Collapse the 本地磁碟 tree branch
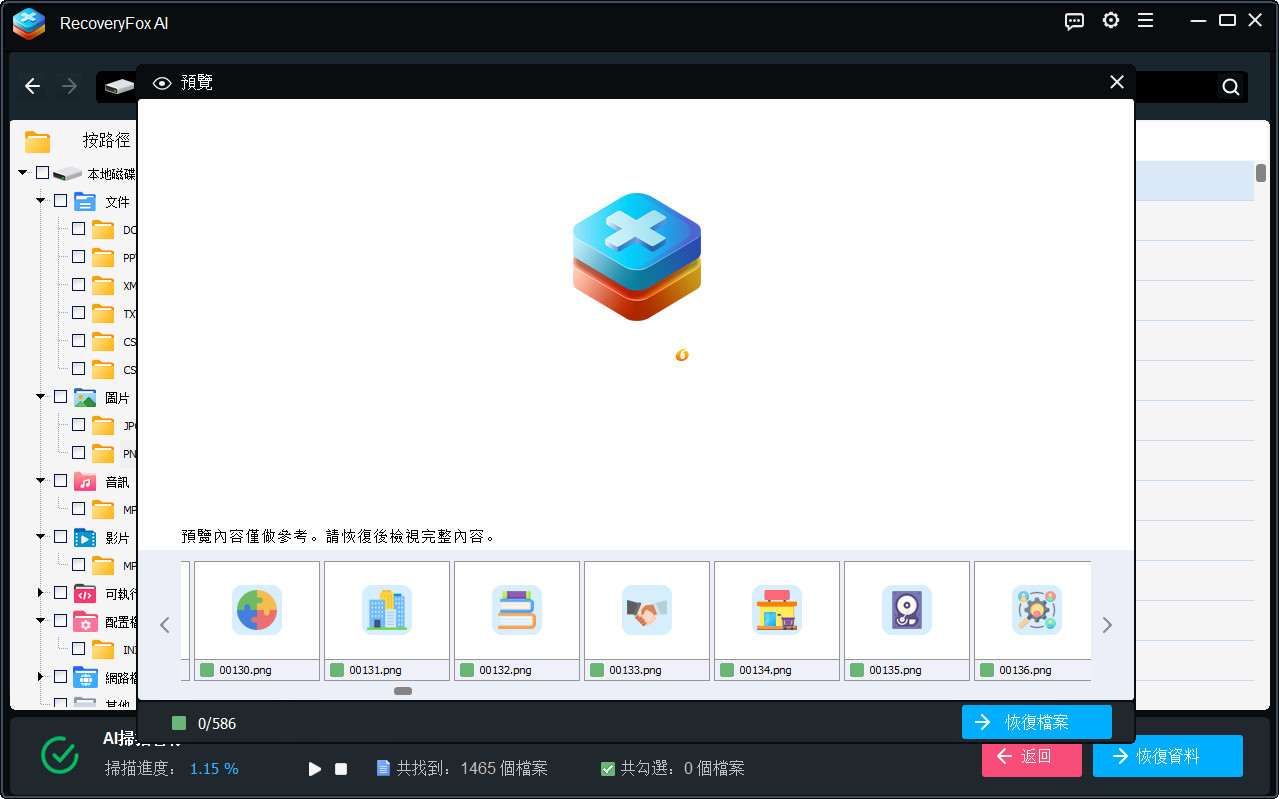Viewport: 1279px width, 799px height. pyautogui.click(x=21, y=172)
